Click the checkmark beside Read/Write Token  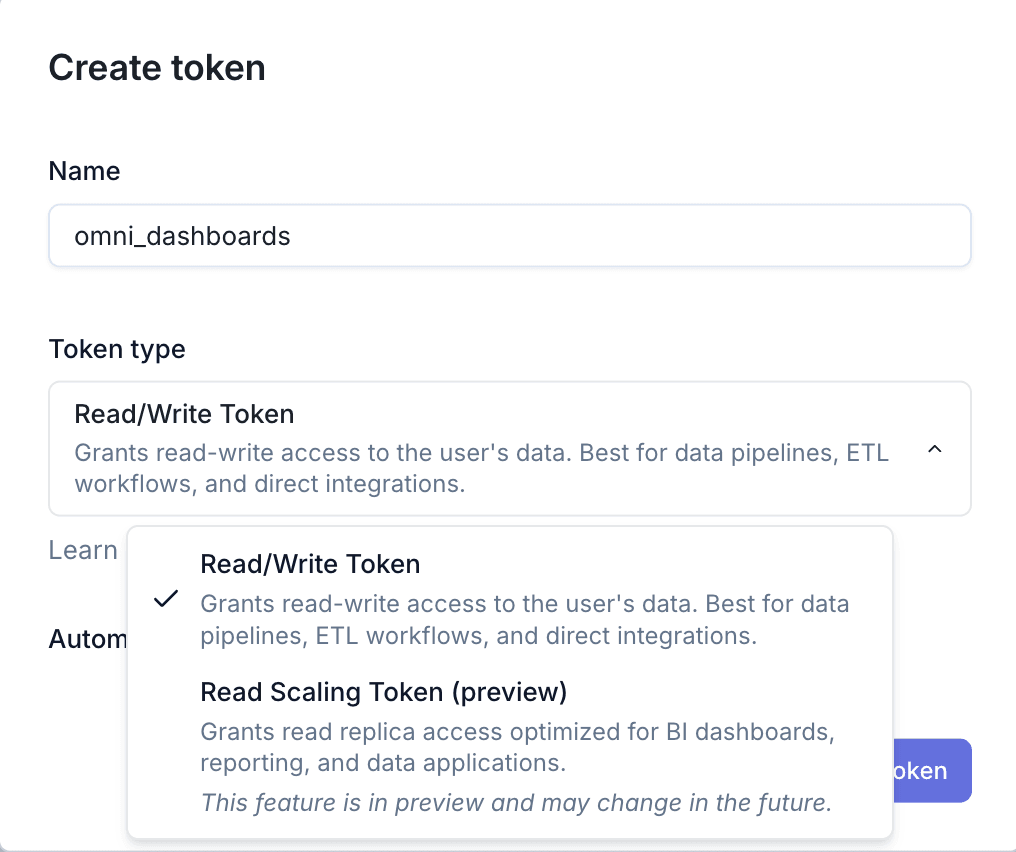coord(166,599)
